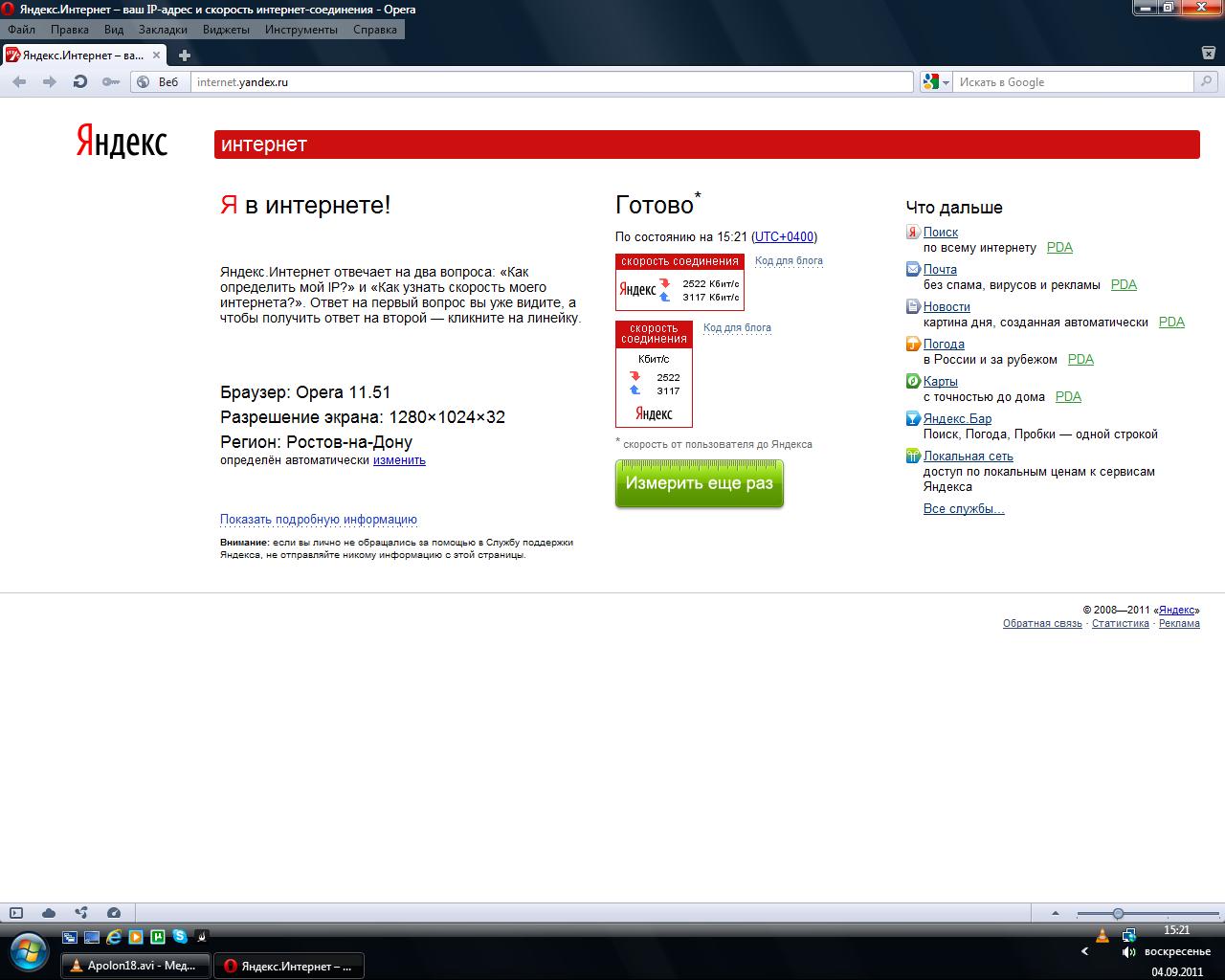Open the password wand key icon
This screenshot has height=980, width=1225.
click(110, 82)
